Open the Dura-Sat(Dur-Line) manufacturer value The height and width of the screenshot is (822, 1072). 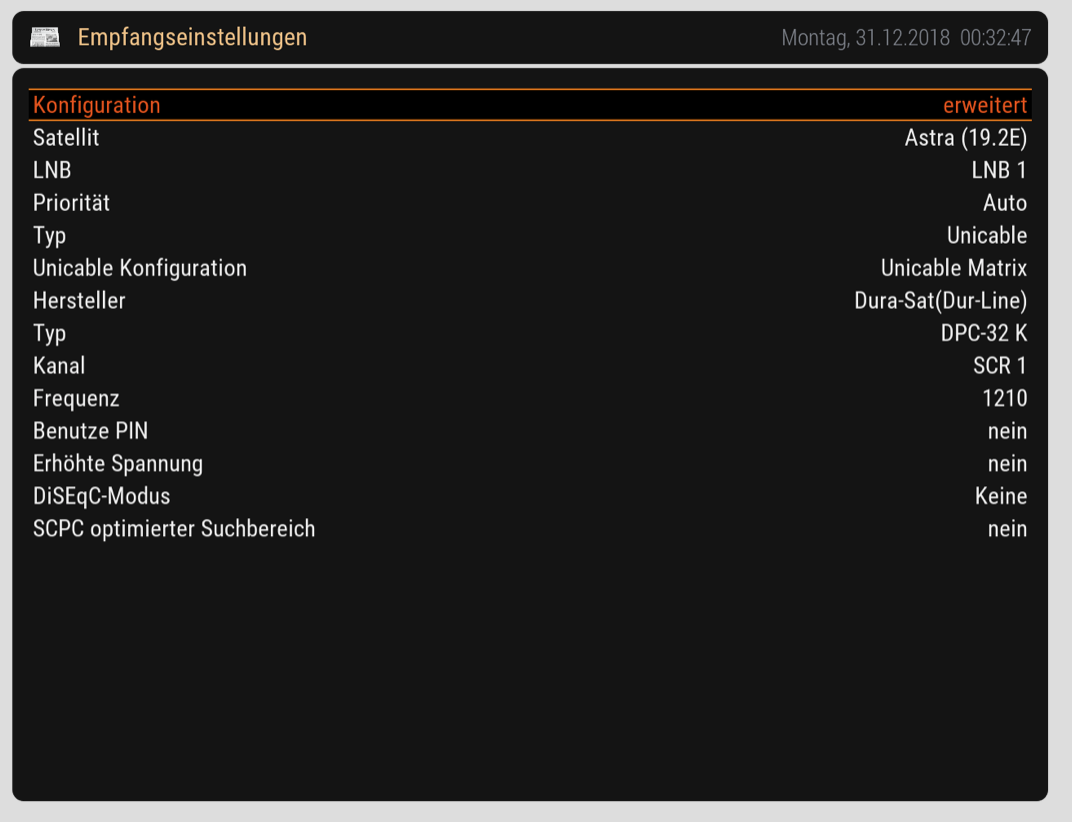[x=940, y=301]
